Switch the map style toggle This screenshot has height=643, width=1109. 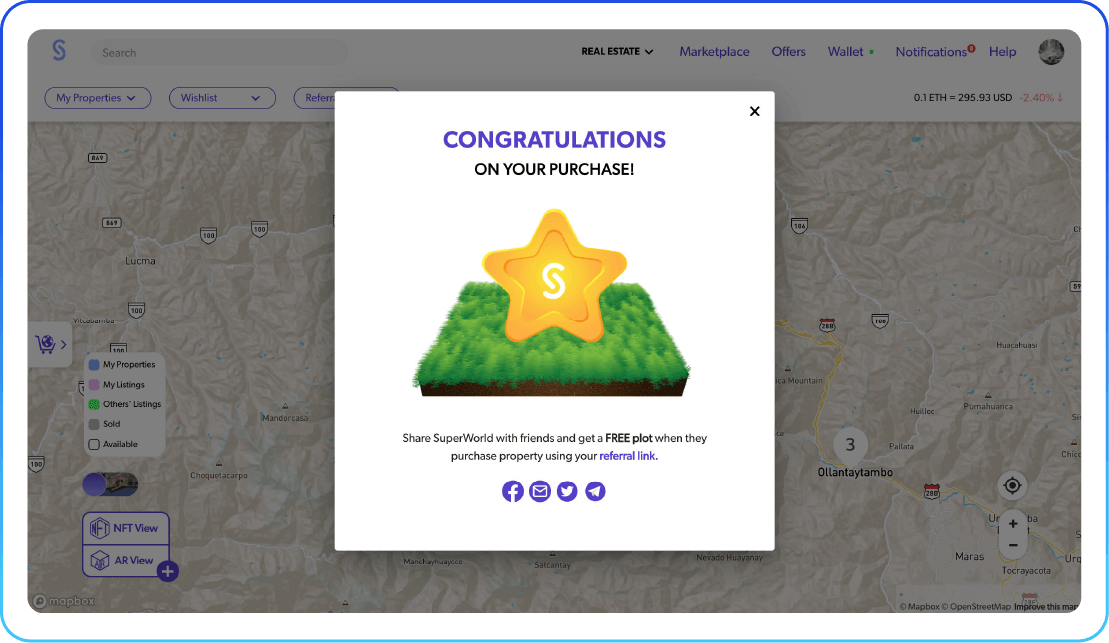coord(110,485)
